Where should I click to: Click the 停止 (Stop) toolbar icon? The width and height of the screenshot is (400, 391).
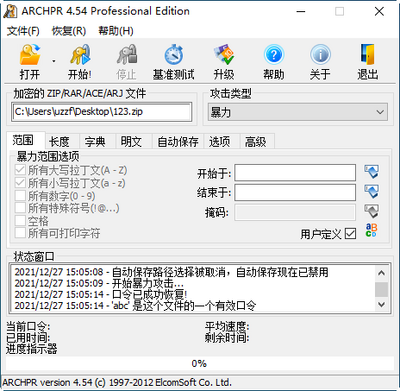point(127,54)
